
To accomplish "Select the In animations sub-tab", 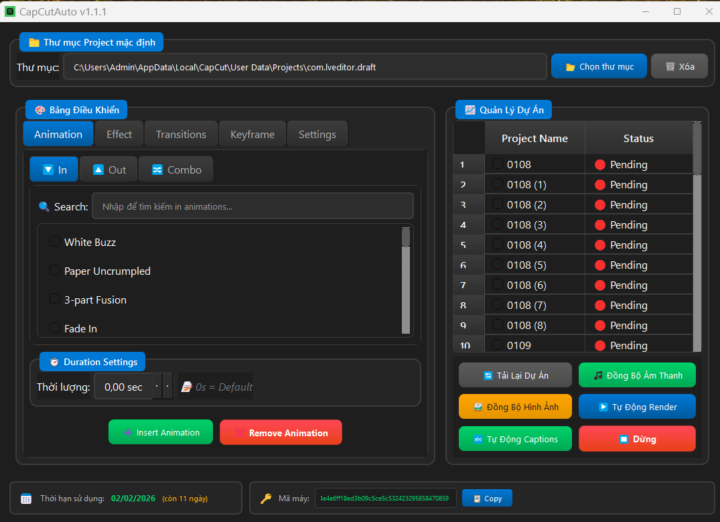I will pos(54,170).
